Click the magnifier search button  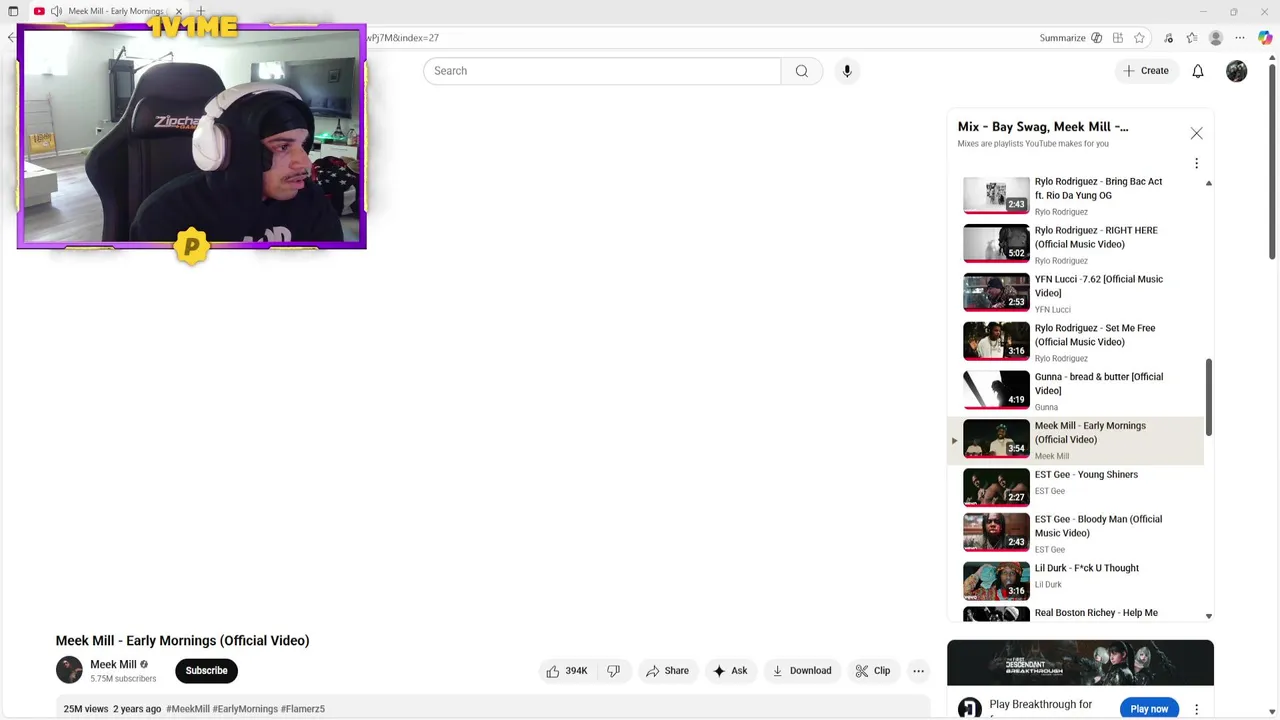[802, 71]
